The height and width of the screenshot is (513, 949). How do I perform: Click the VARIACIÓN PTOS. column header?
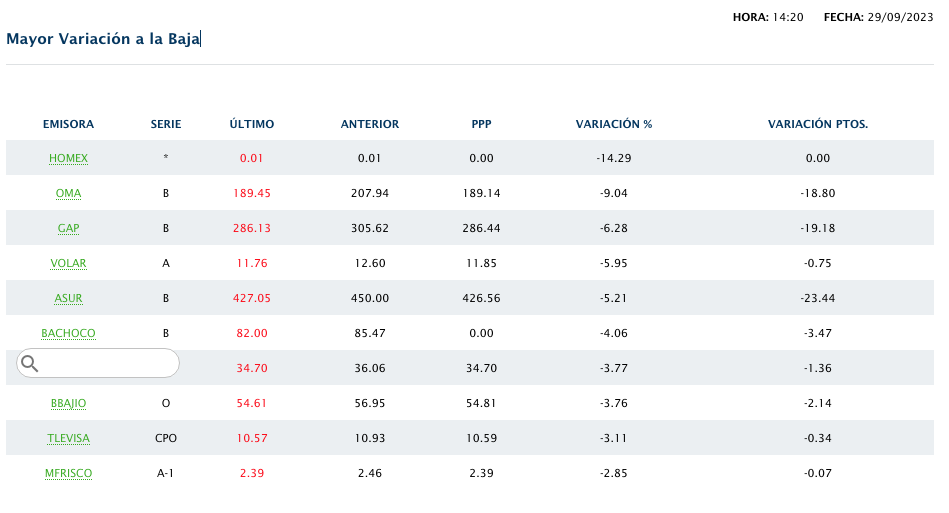tap(817, 124)
